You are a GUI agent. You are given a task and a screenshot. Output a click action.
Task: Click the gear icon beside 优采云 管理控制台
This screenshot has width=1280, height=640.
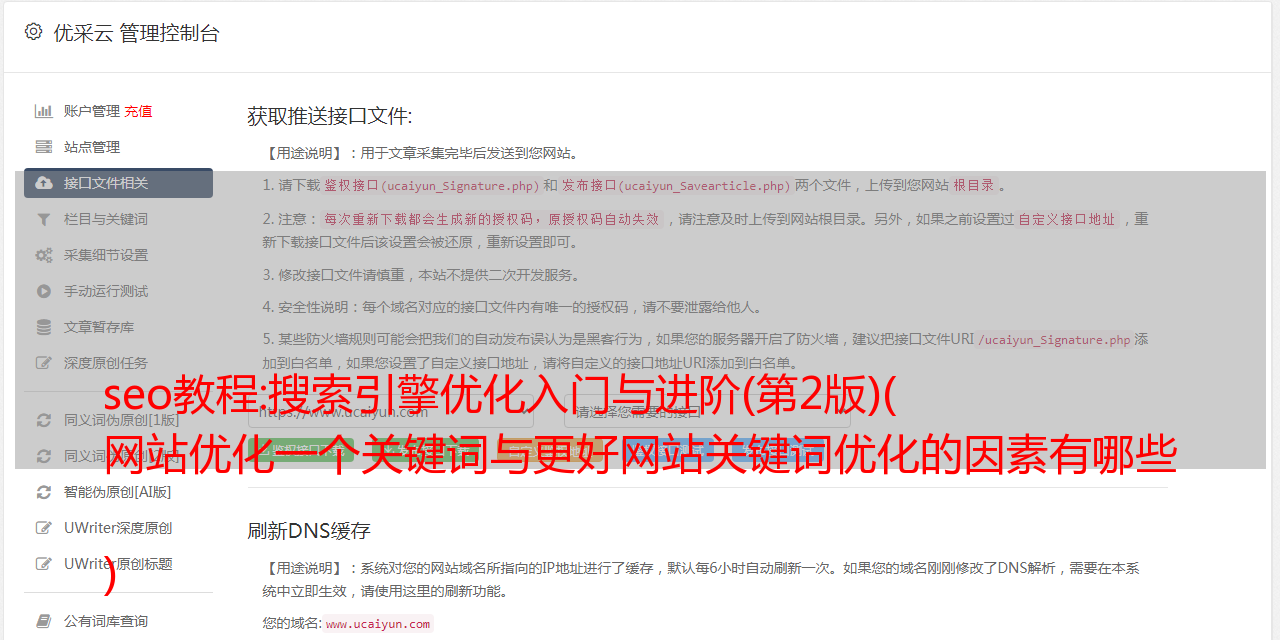tap(33, 32)
